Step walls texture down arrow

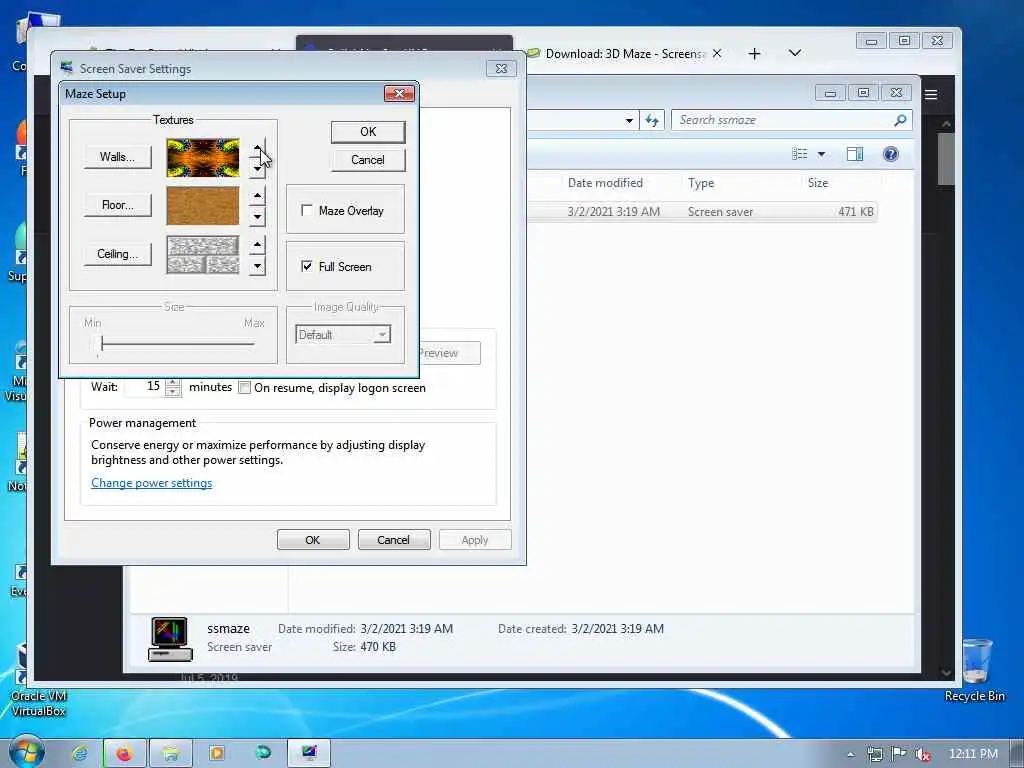257,168
